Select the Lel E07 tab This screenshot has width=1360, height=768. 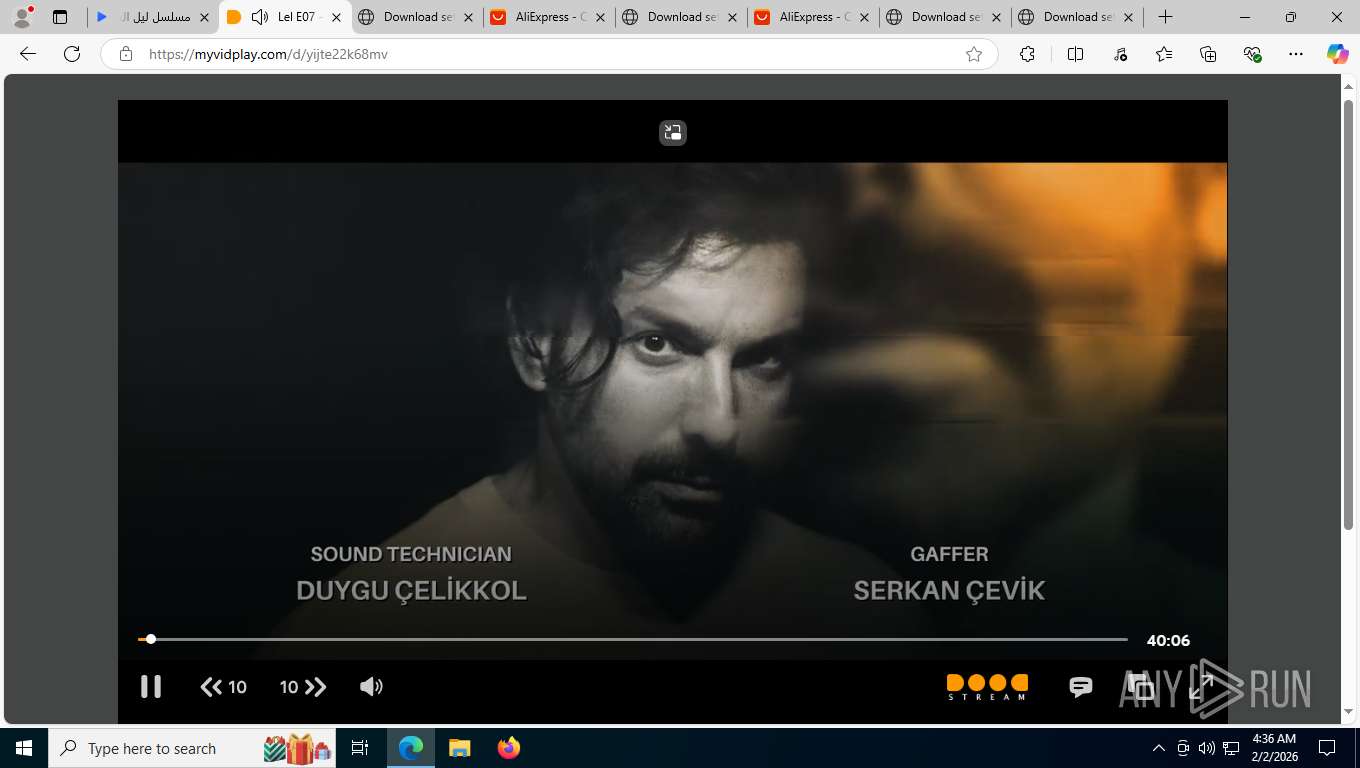(x=285, y=17)
